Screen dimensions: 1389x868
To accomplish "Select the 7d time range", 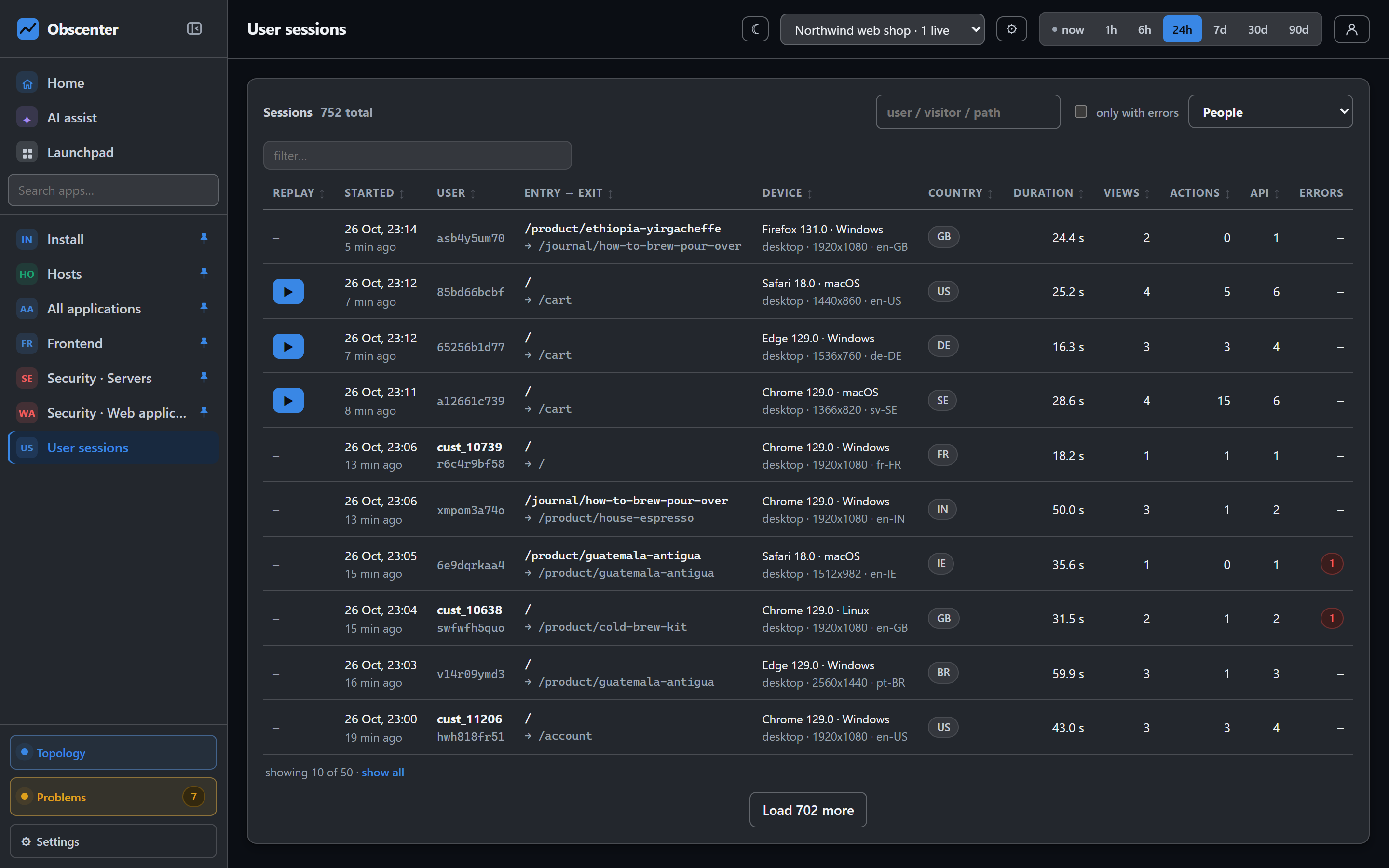I will [1220, 29].
